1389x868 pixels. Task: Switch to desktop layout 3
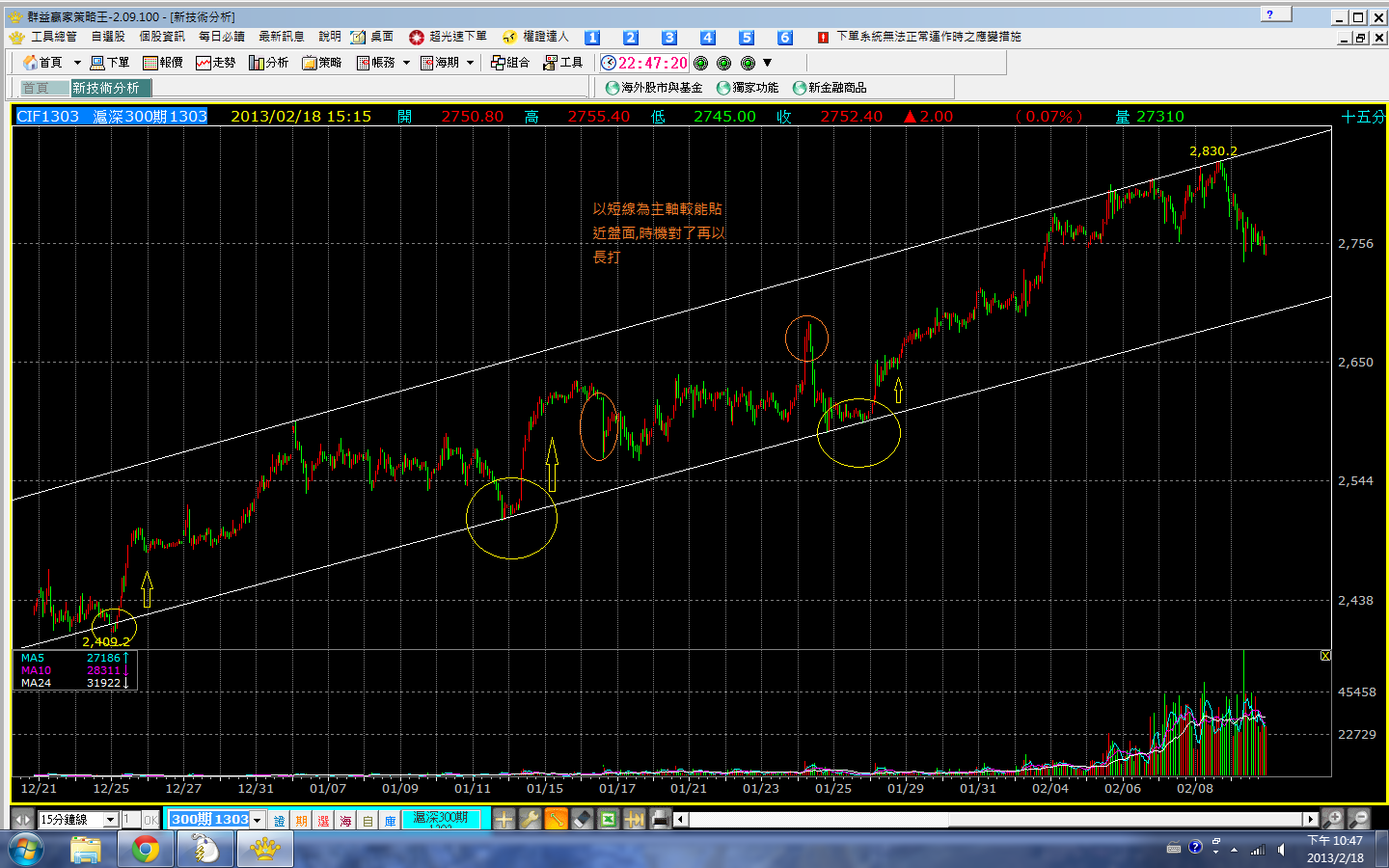669,38
